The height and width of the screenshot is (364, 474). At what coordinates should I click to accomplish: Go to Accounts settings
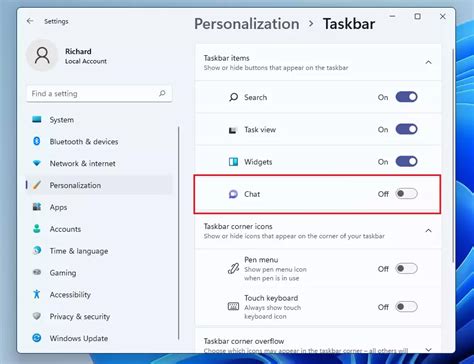pyautogui.click(x=99, y=229)
